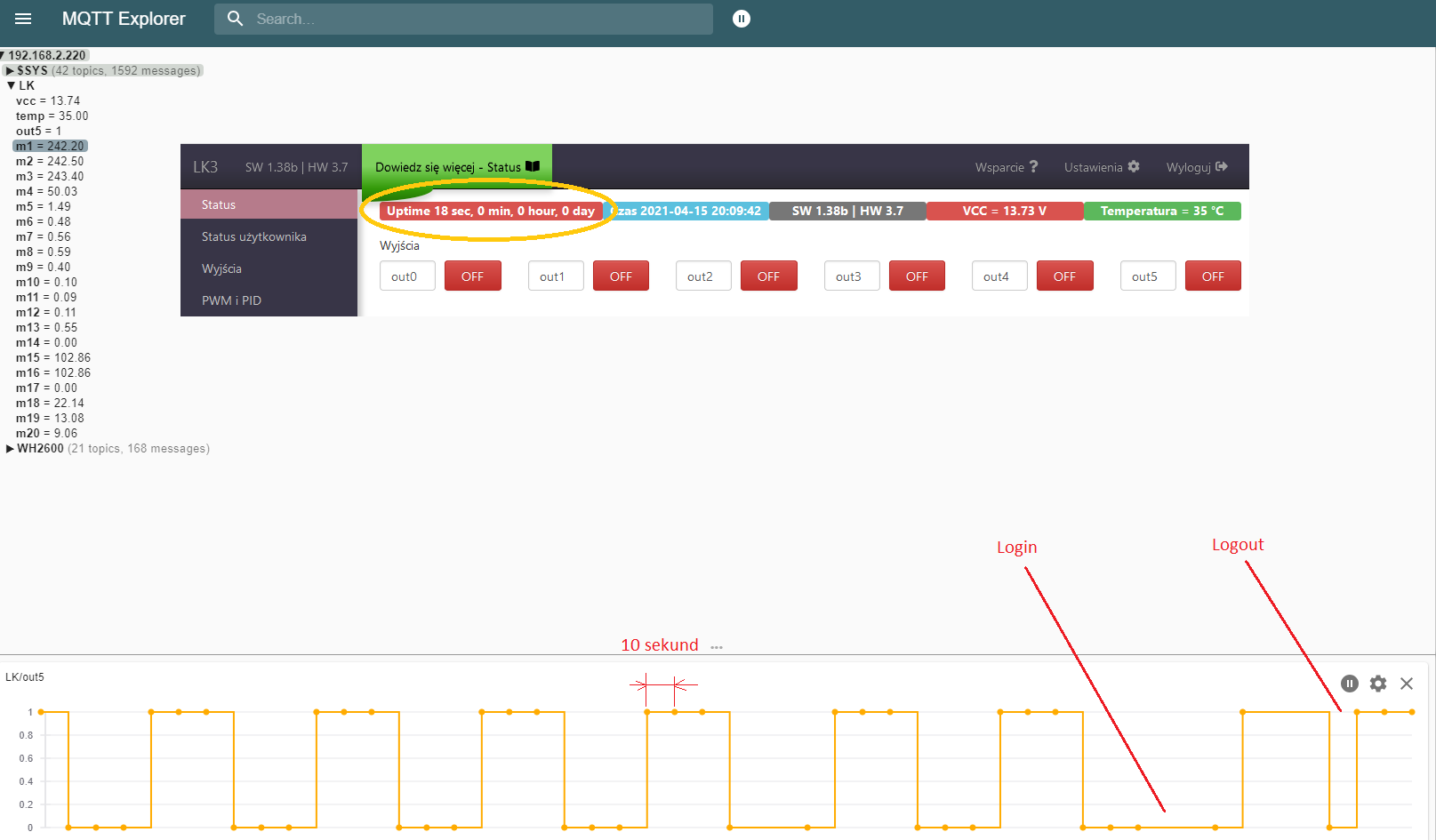Open the hamburger menu in MQTT Explorer
This screenshot has width=1436, height=840.
pos(23,19)
